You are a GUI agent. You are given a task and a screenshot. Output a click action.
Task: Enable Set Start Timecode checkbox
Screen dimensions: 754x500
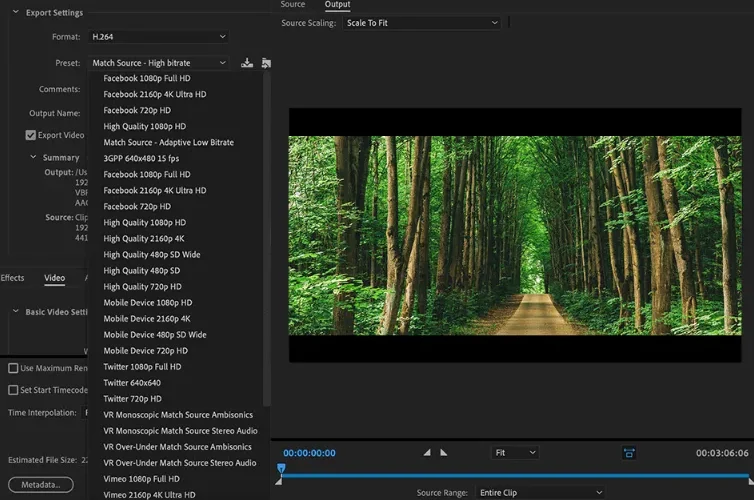(x=13, y=390)
